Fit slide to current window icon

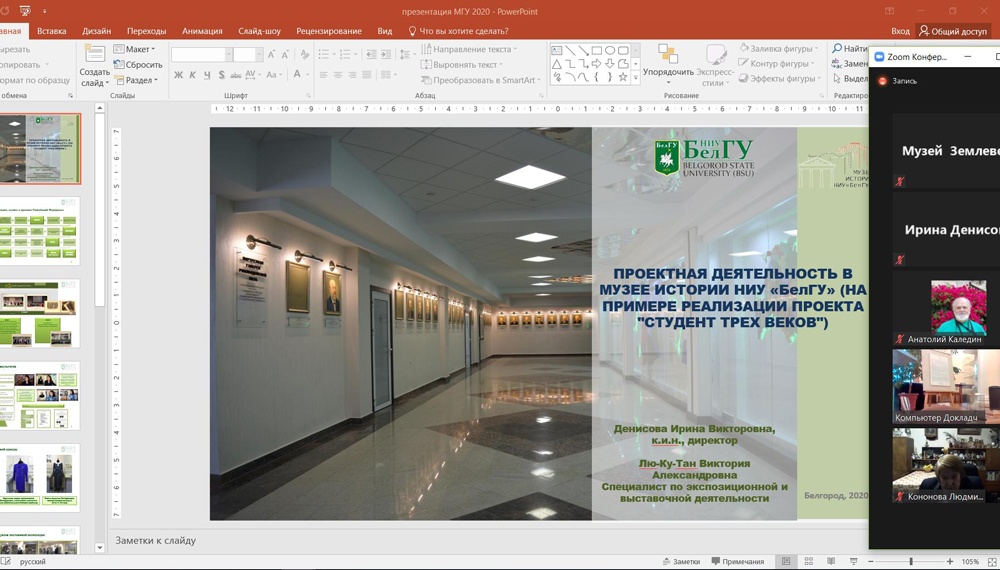991,562
